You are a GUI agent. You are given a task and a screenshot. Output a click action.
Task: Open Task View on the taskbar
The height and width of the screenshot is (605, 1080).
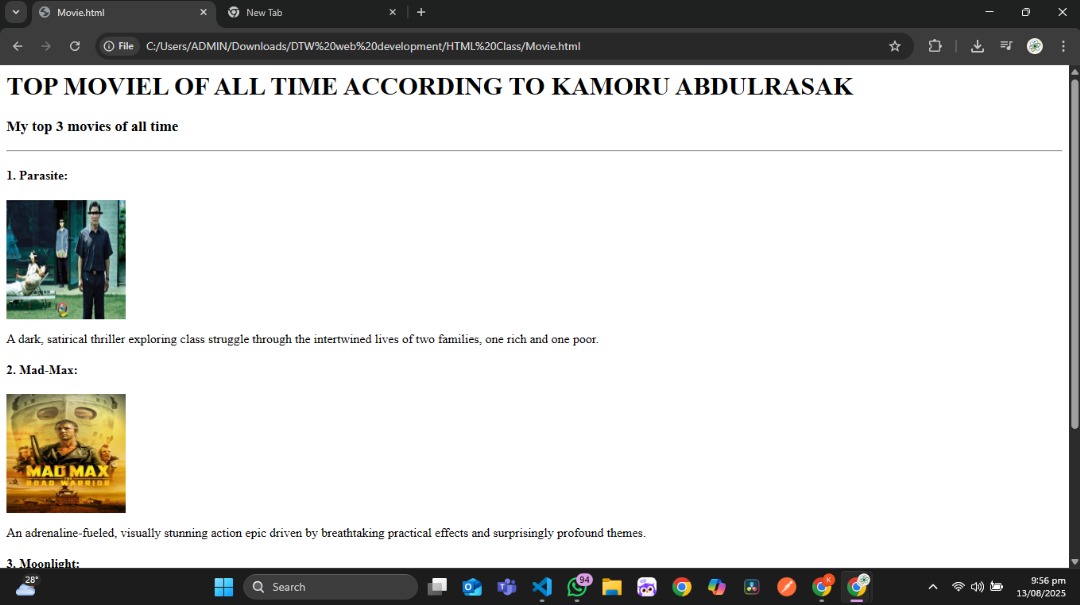coord(437,587)
